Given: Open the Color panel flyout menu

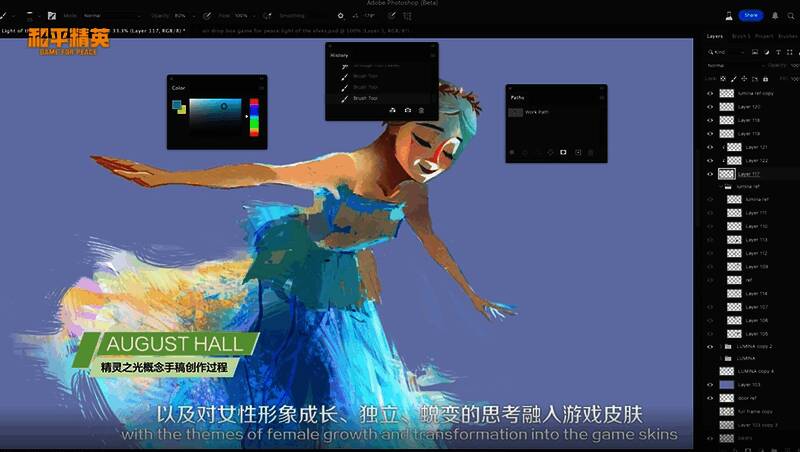Looking at the screenshot, I should click(x=261, y=88).
